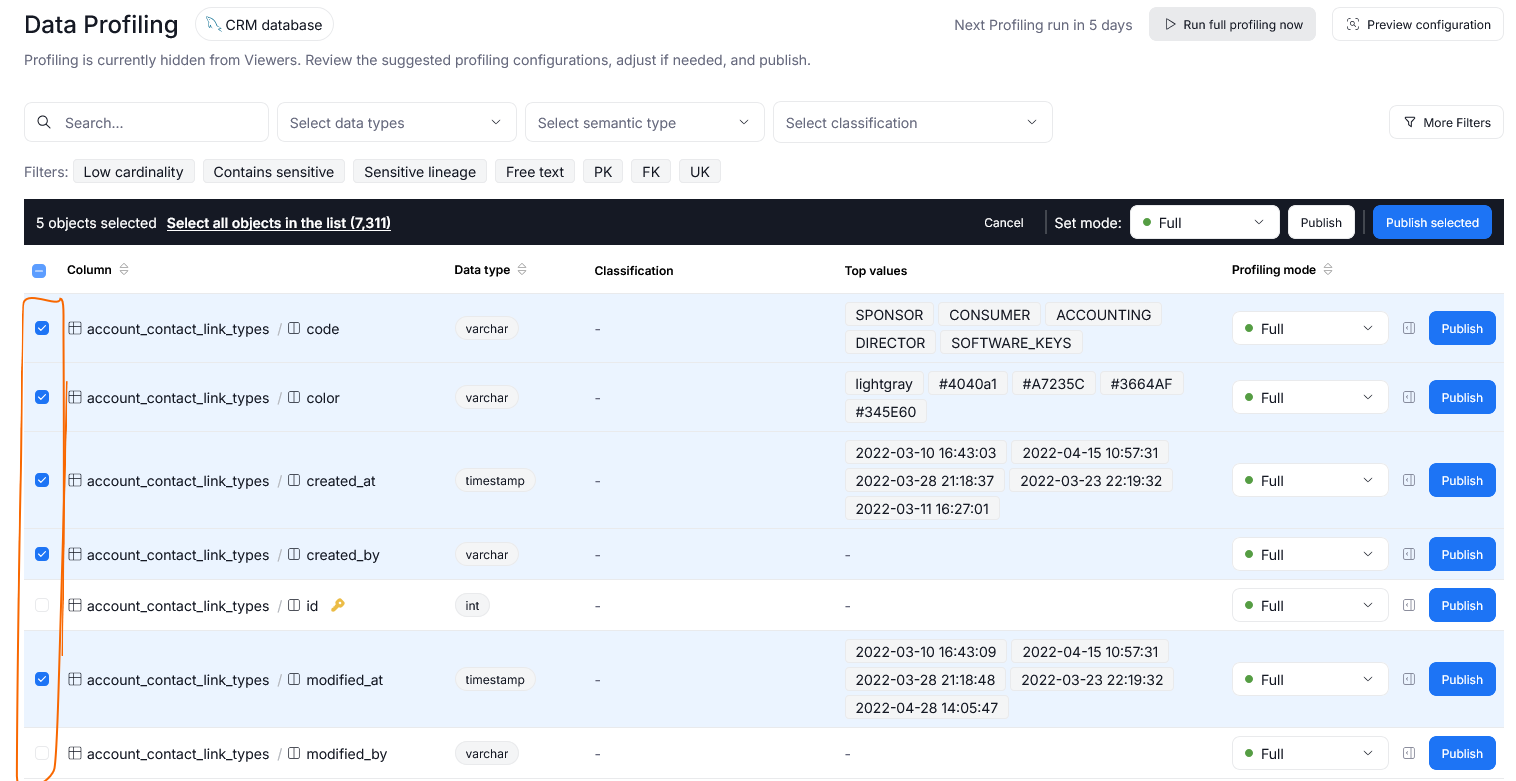Apply the 'PK' filter chip

[603, 172]
